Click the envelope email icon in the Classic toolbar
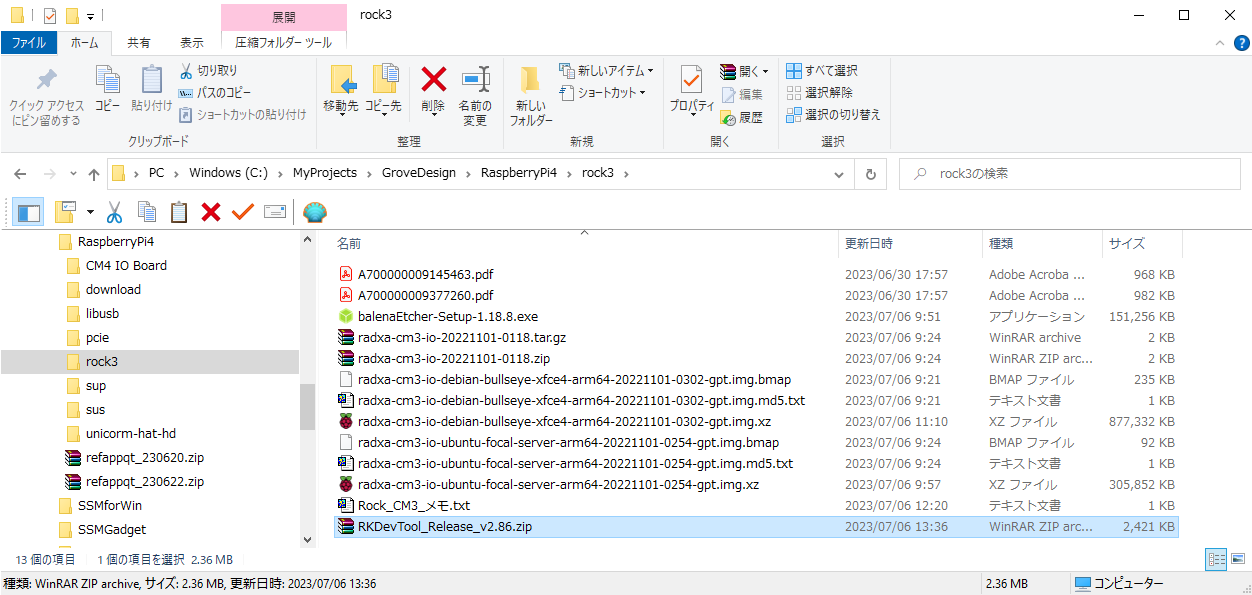1252x595 pixels. coord(275,212)
